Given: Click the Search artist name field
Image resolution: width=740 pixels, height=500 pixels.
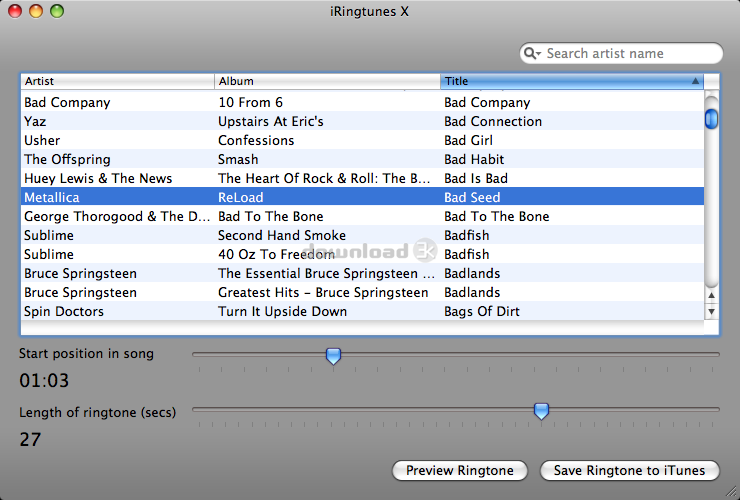Looking at the screenshot, I should pos(621,53).
